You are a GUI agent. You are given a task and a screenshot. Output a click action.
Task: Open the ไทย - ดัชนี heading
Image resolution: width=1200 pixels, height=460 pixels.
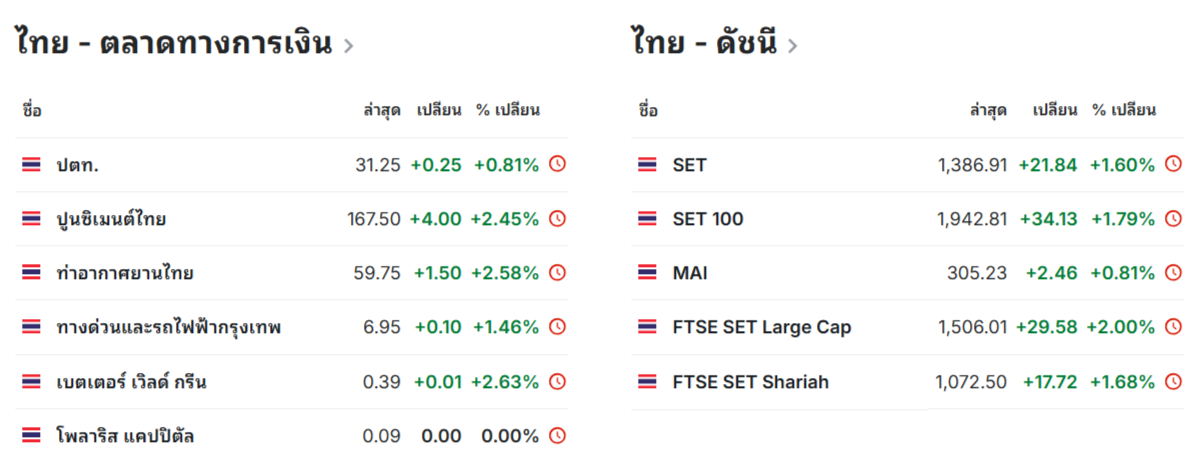point(704,43)
